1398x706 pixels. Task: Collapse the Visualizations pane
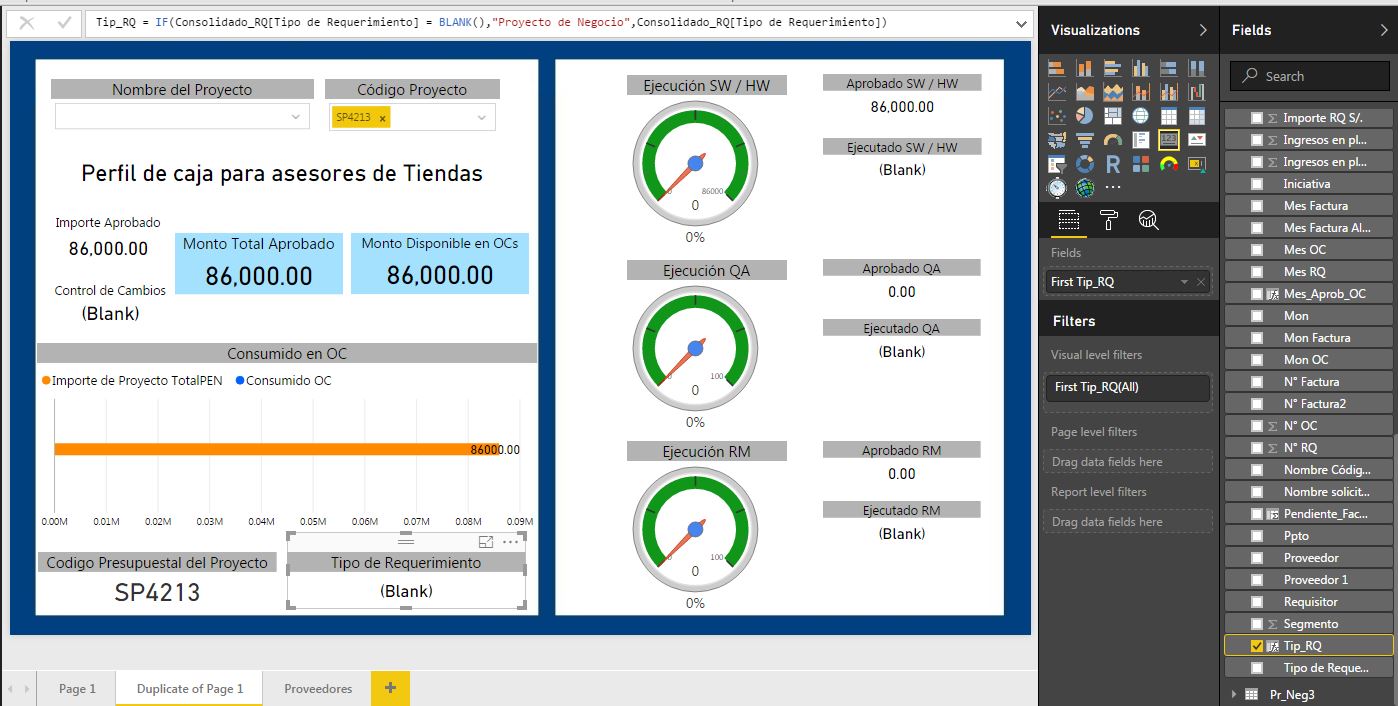click(x=1203, y=30)
